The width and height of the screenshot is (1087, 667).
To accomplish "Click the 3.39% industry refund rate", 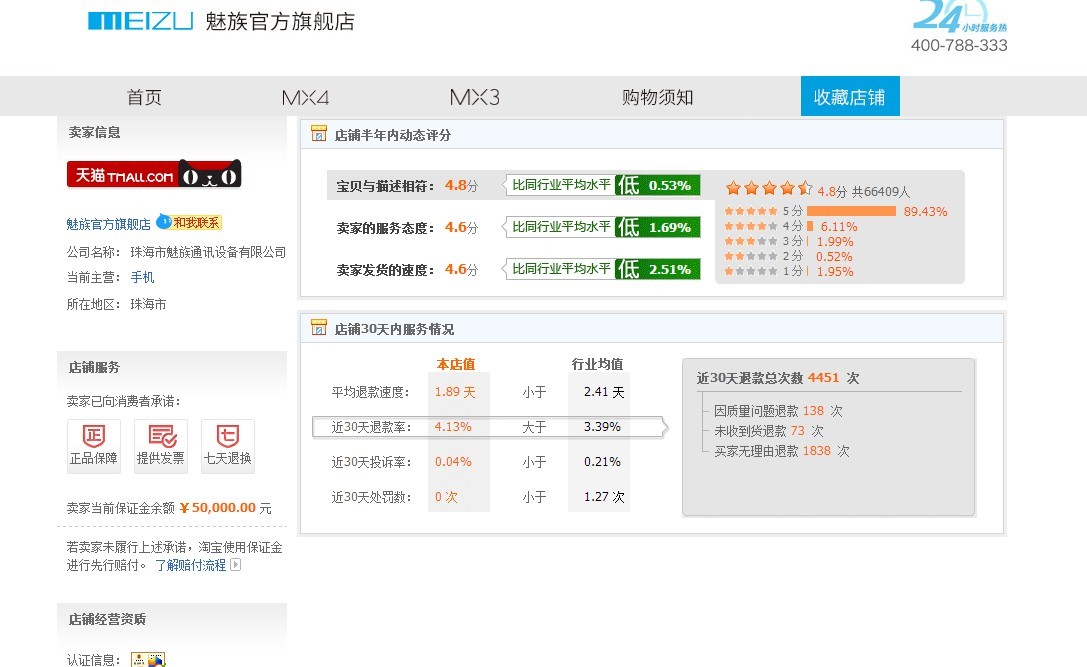I will click(602, 427).
